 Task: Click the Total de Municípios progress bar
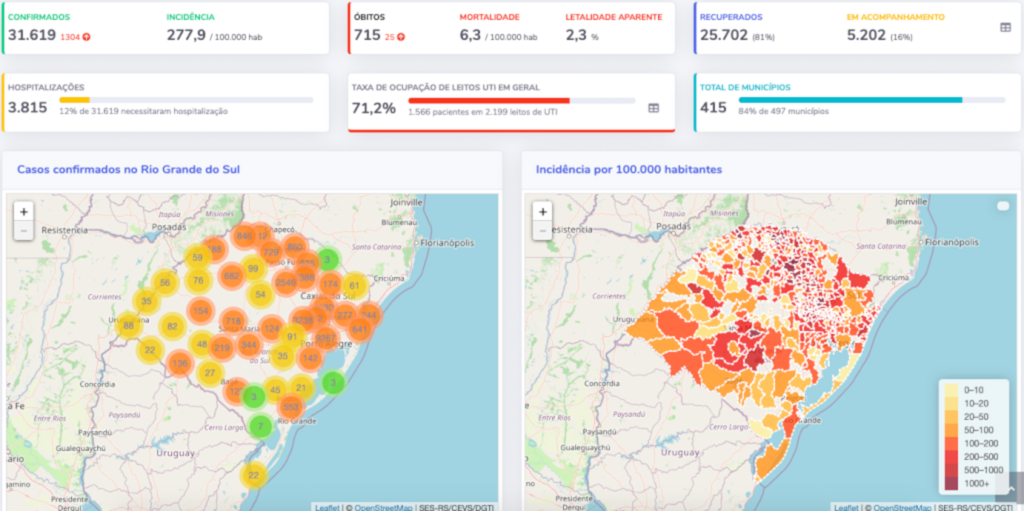(x=850, y=100)
